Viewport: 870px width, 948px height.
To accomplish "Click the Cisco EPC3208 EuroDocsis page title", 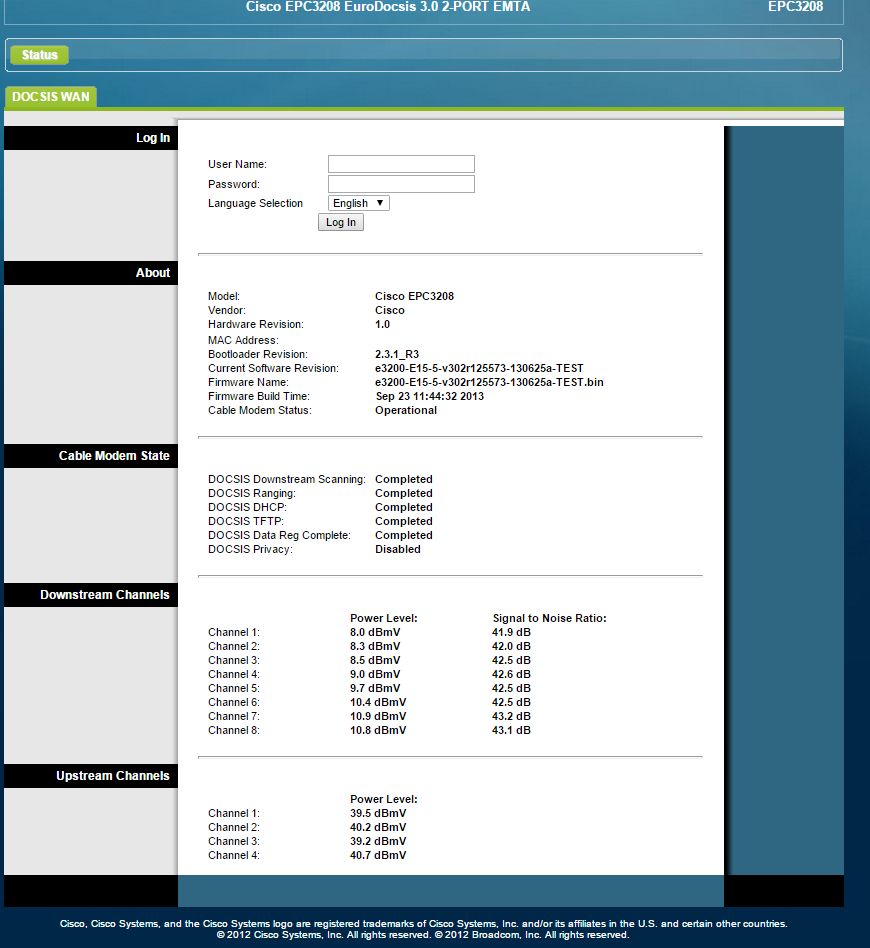I will 388,7.
